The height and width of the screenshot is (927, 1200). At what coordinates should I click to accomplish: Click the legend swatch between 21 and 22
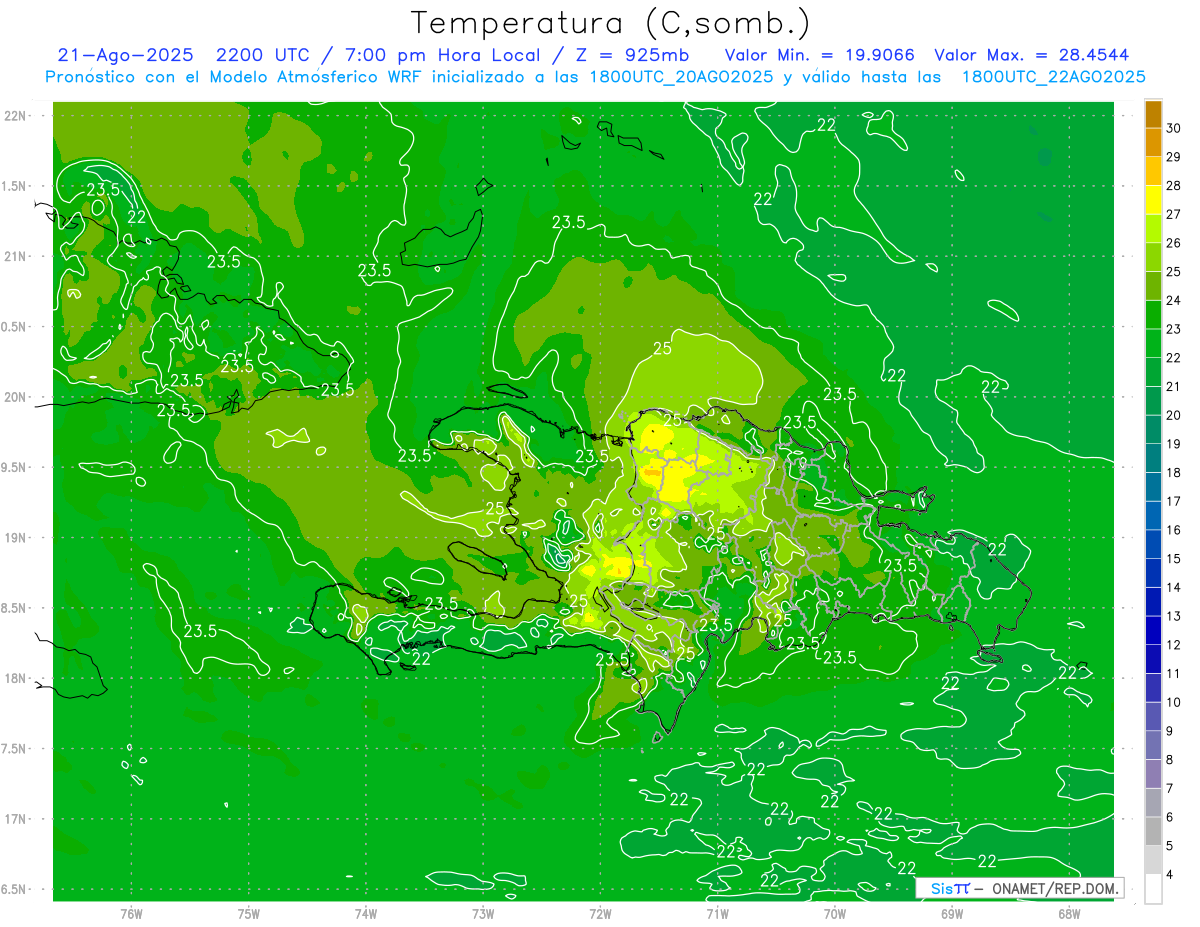click(x=1153, y=372)
